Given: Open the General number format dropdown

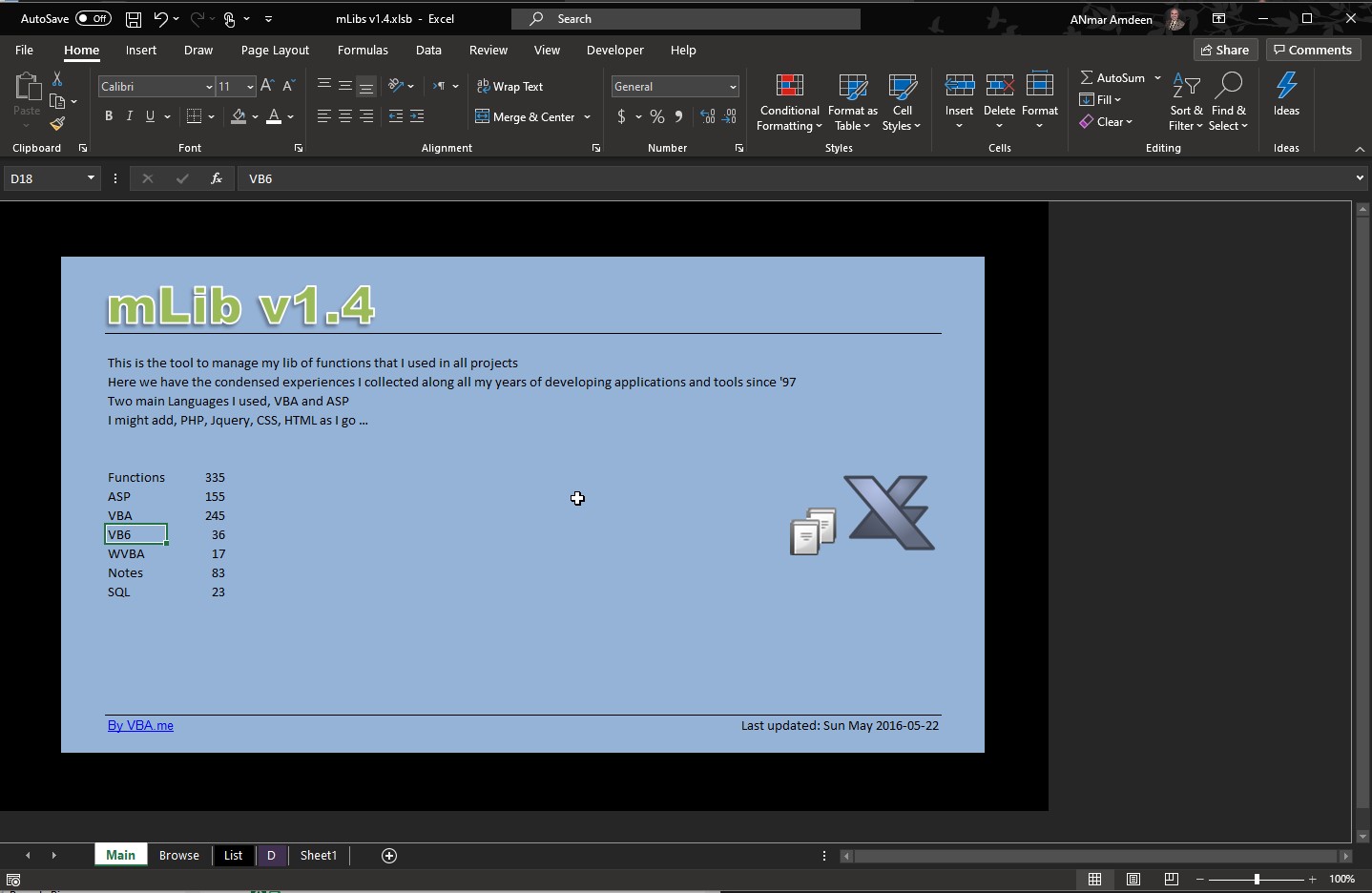Looking at the screenshot, I should coord(732,87).
